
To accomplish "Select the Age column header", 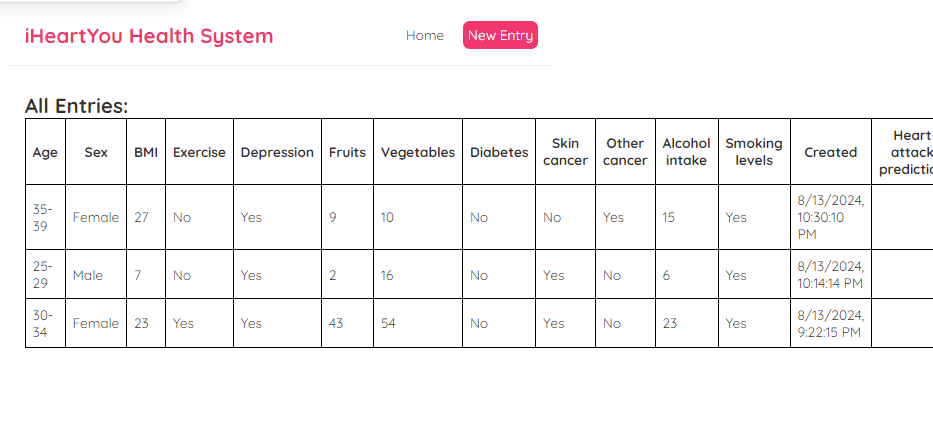I will pyautogui.click(x=45, y=152).
